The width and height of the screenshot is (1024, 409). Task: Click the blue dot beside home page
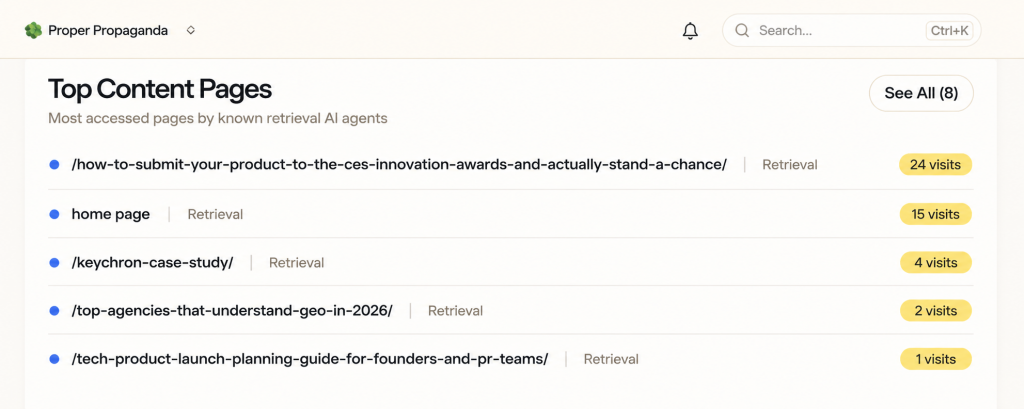[55, 214]
